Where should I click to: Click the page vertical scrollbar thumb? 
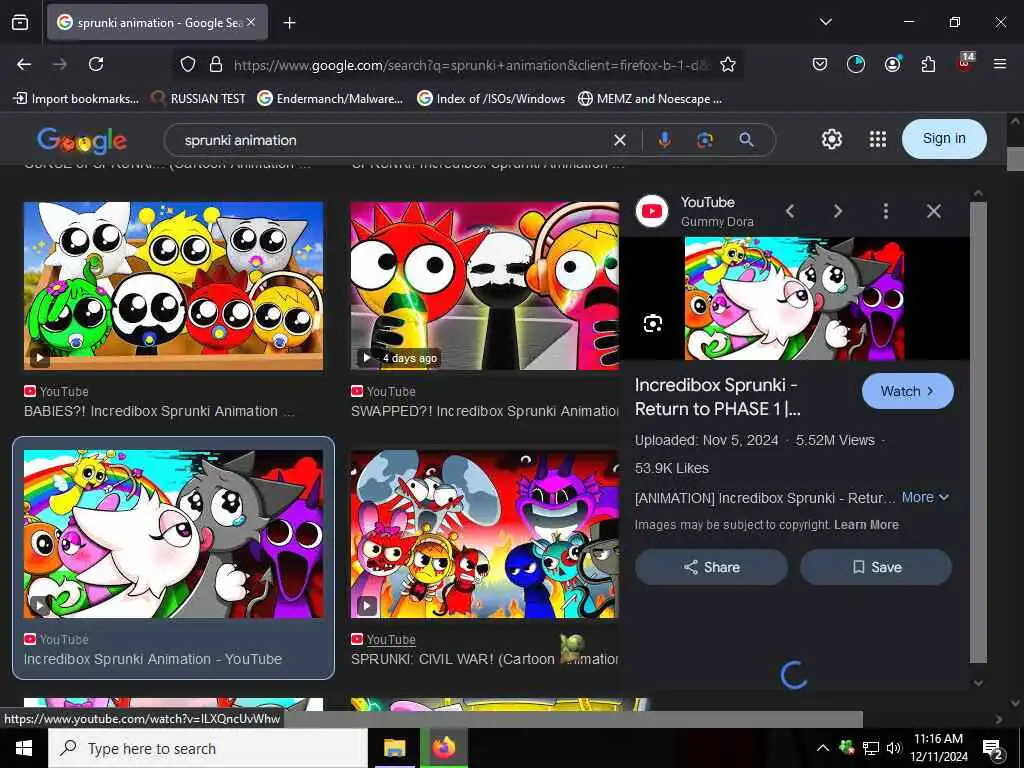click(1015, 159)
